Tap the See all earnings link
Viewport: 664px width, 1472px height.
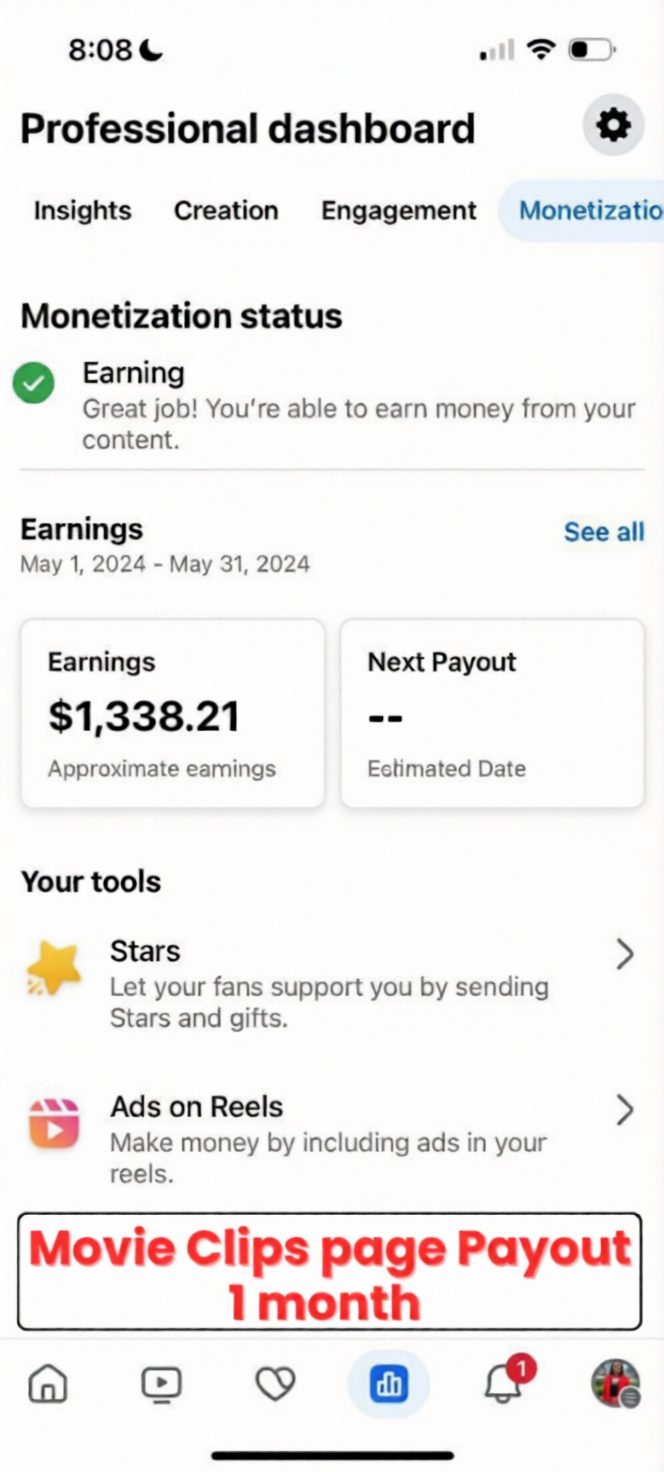point(604,532)
